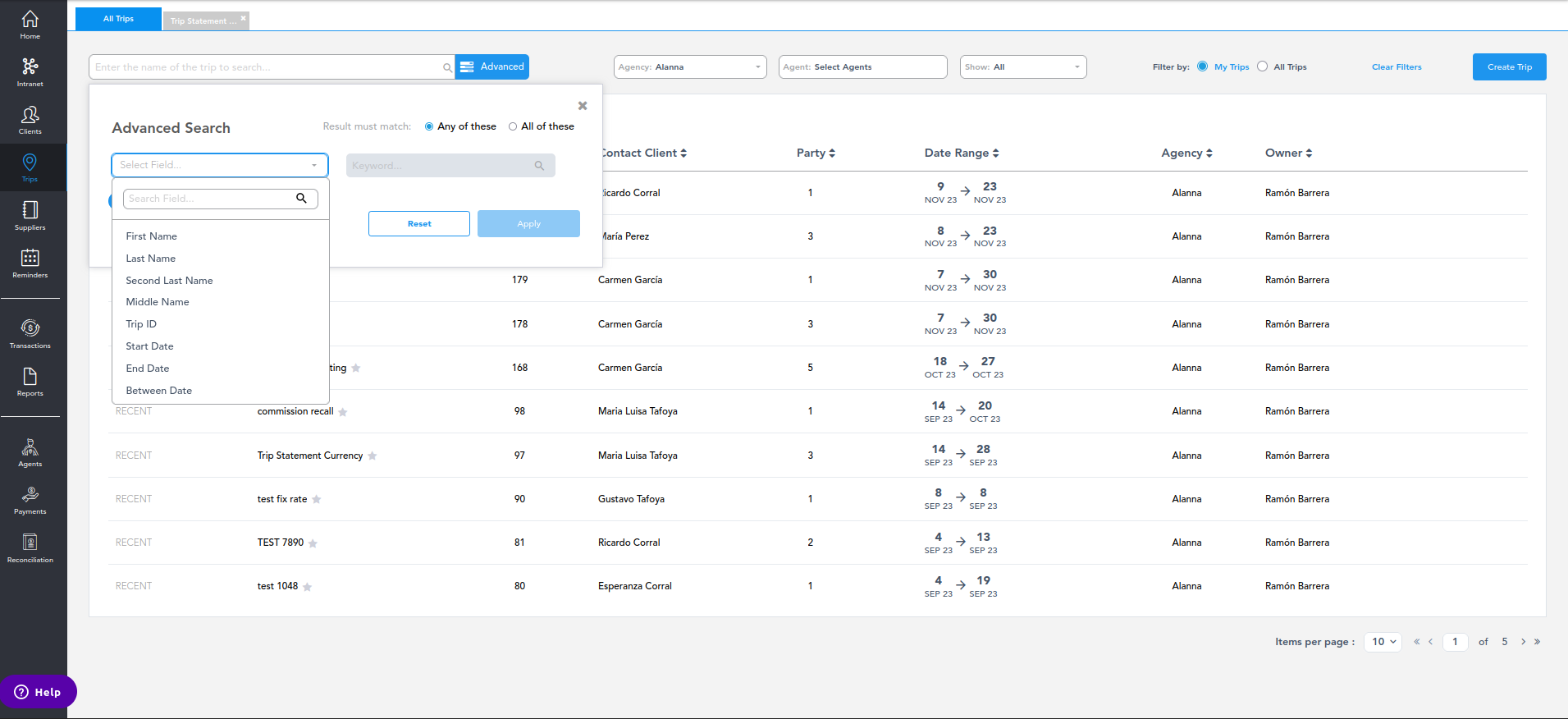Click the Search Field magnifier icon
This screenshot has height=719, width=1568.
coord(301,199)
